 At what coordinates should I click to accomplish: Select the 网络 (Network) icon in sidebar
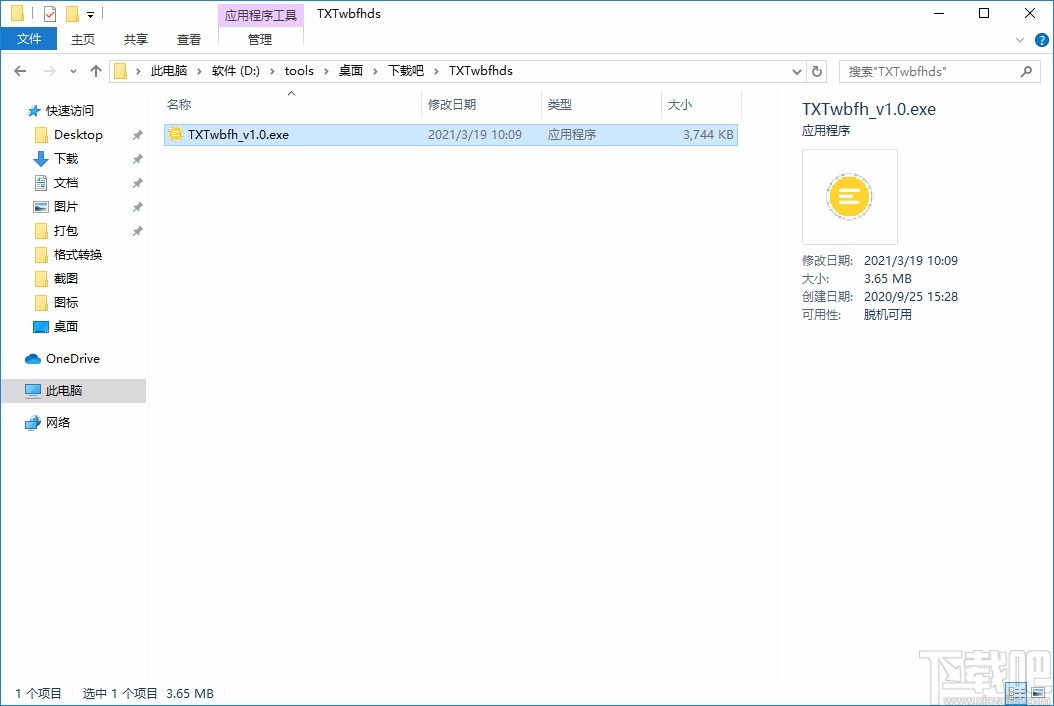(x=31, y=422)
